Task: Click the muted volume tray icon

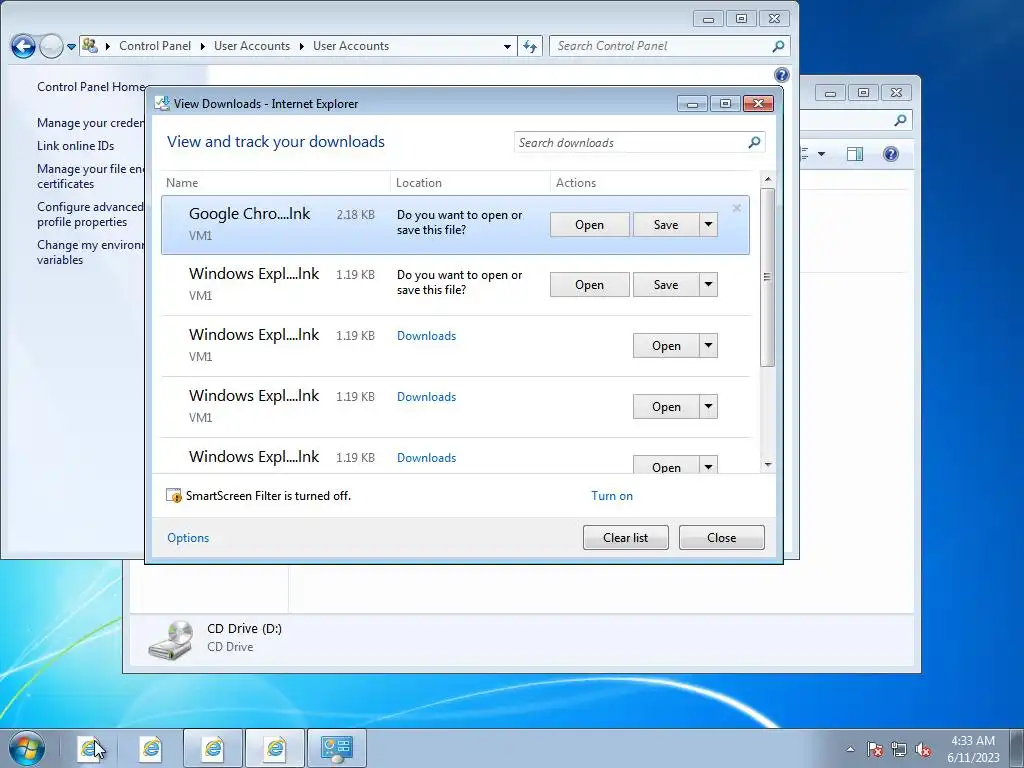Action: (923, 749)
